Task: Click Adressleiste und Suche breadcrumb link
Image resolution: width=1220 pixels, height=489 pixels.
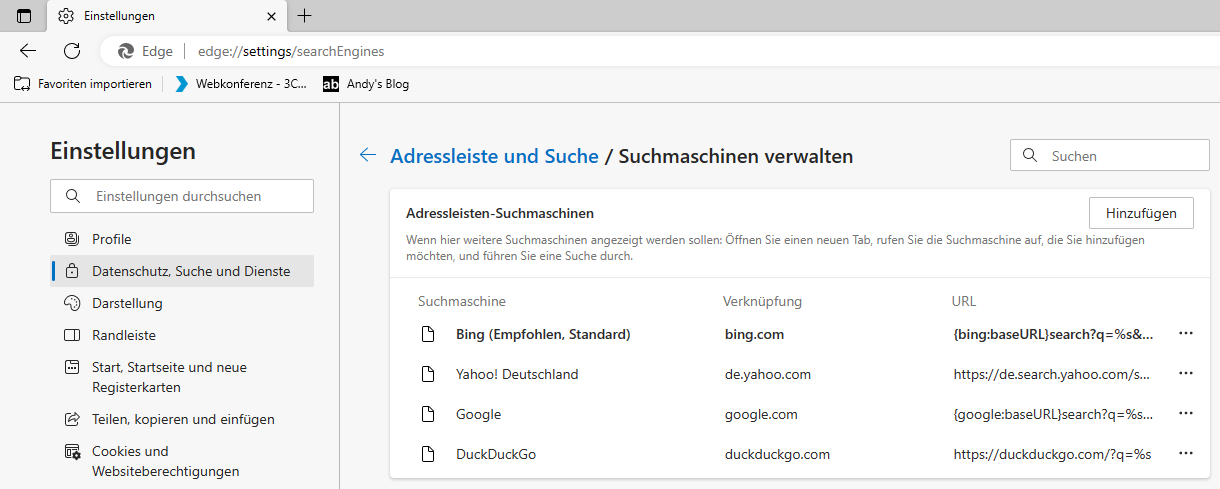Action: [x=494, y=156]
